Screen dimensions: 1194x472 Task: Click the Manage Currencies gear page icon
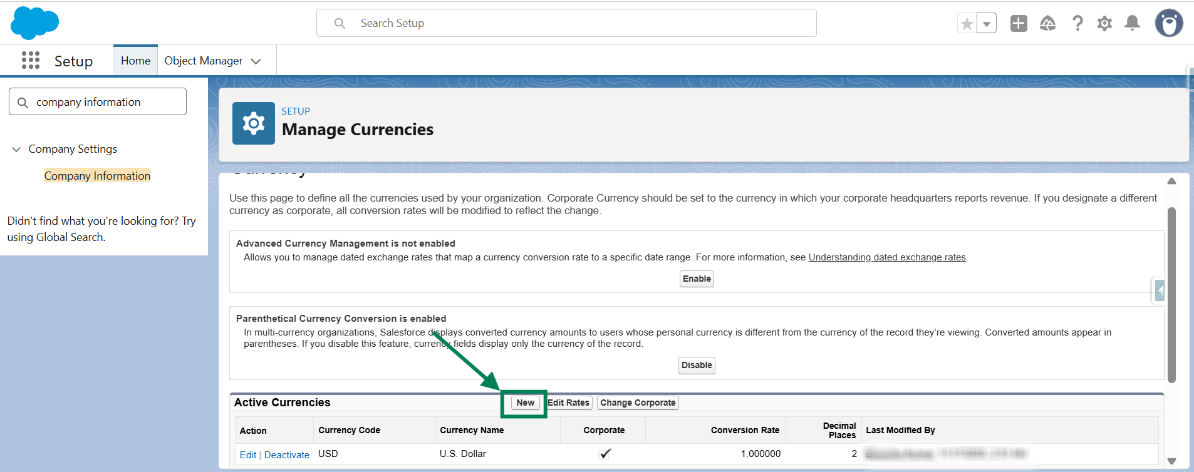click(253, 123)
